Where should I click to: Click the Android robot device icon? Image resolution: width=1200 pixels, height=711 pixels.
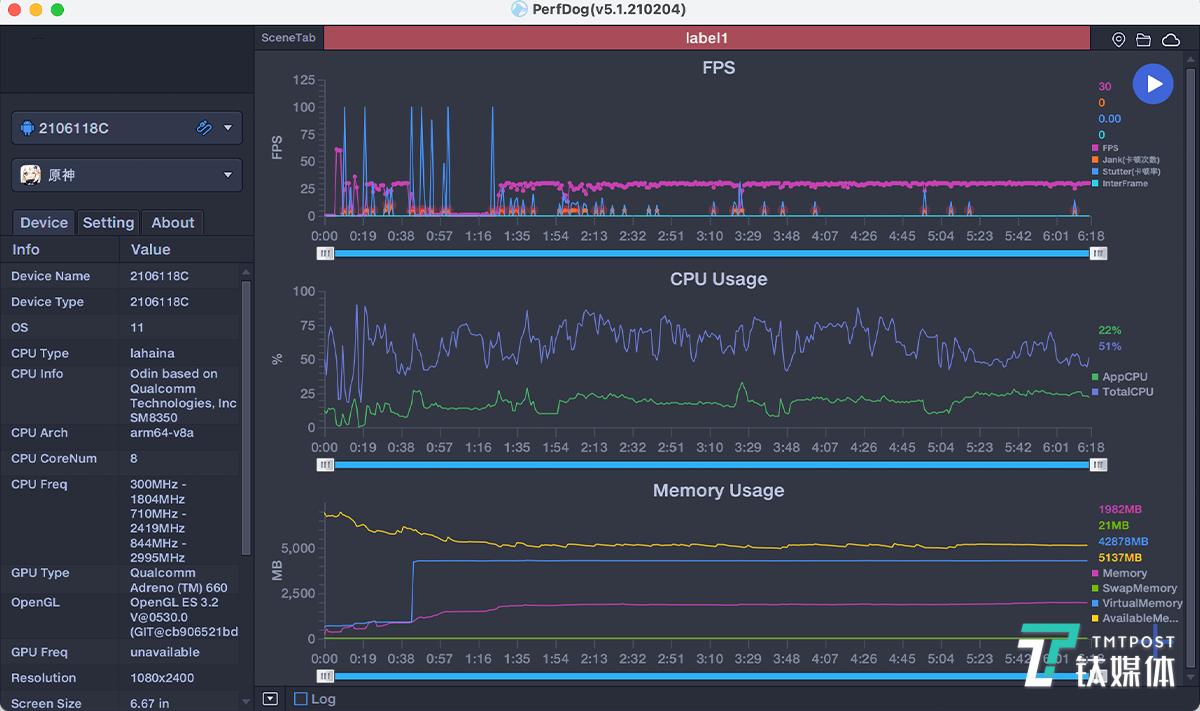coord(27,128)
